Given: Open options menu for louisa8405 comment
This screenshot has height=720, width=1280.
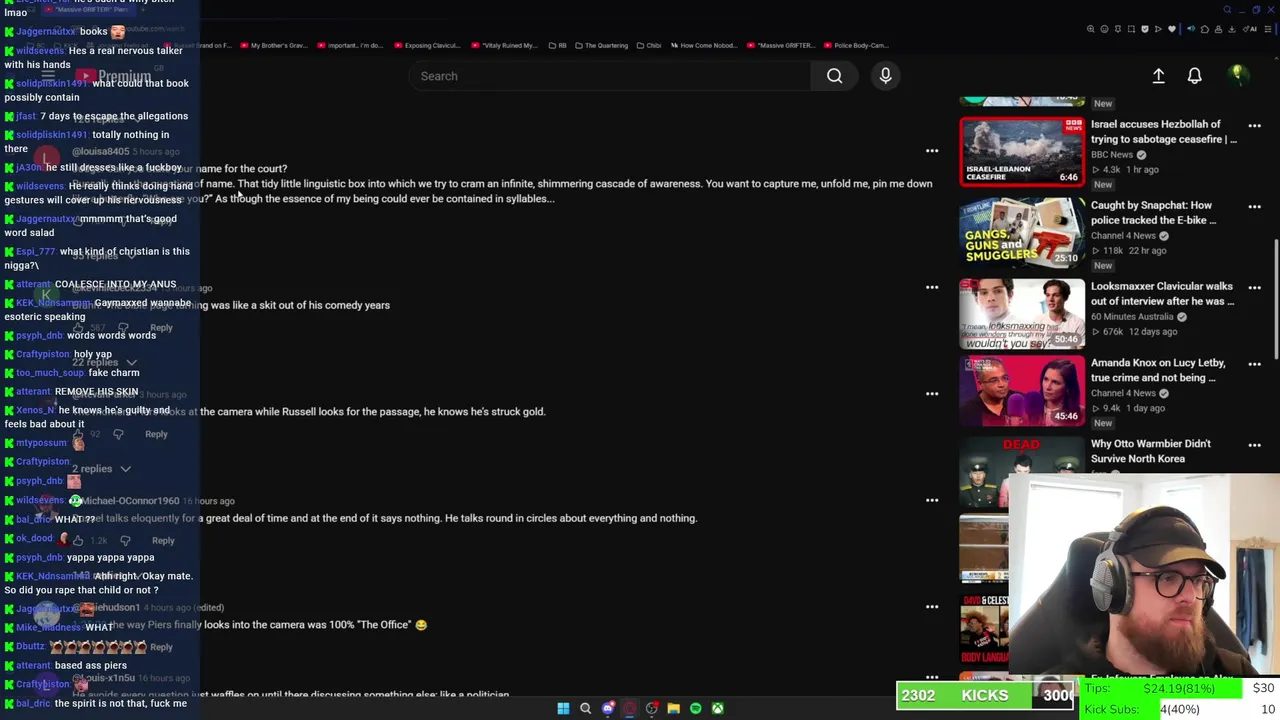Looking at the screenshot, I should click(x=932, y=151).
